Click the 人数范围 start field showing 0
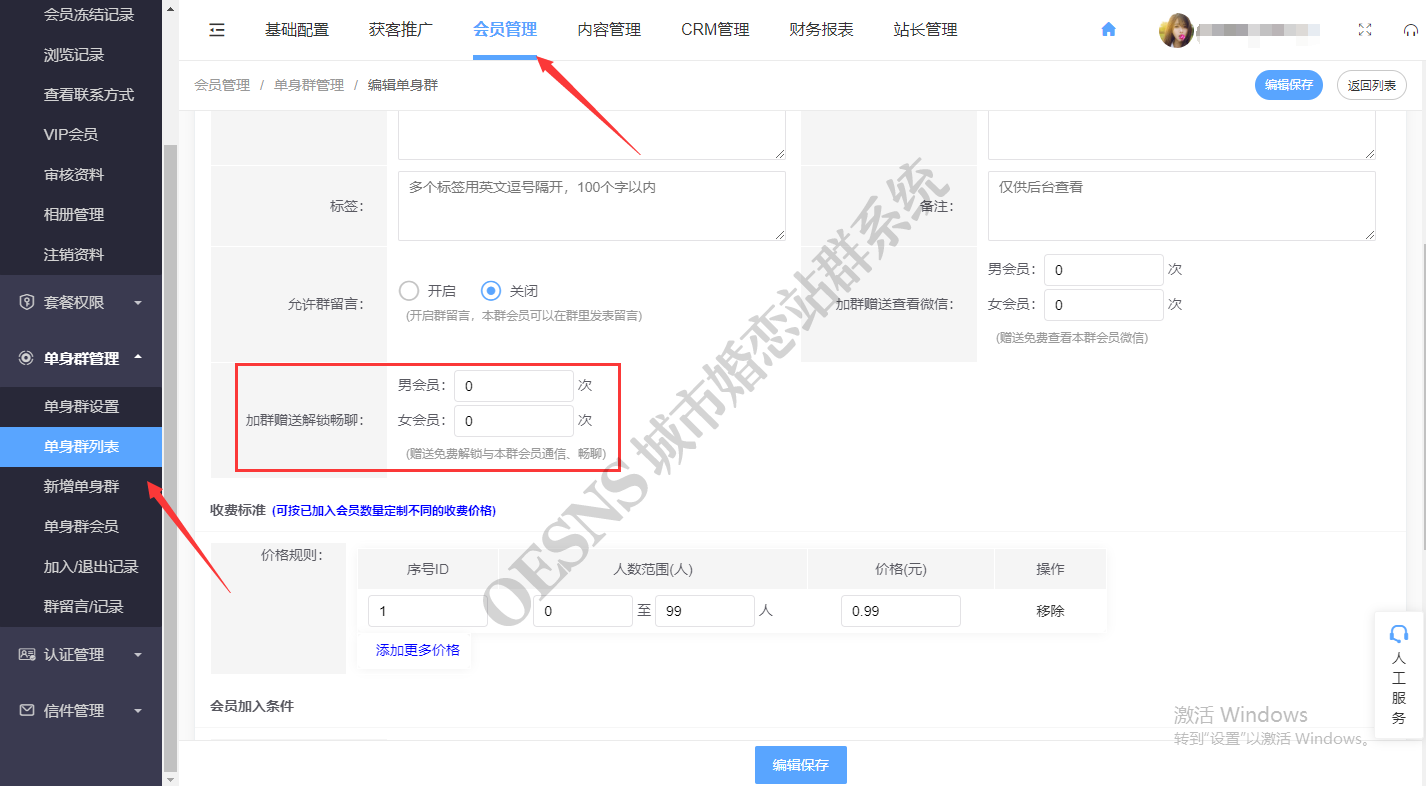Image resolution: width=1426 pixels, height=786 pixels. click(583, 611)
